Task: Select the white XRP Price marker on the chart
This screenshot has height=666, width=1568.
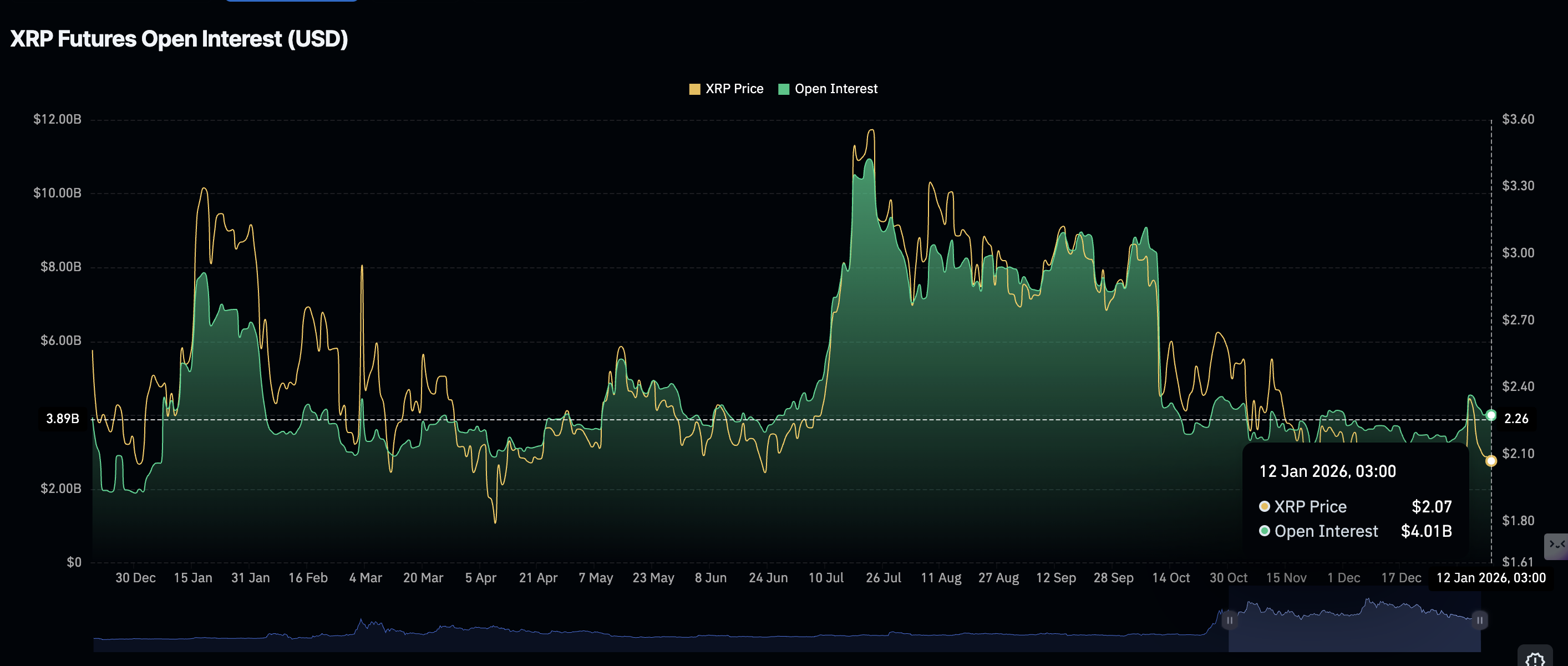Action: pos(1490,461)
